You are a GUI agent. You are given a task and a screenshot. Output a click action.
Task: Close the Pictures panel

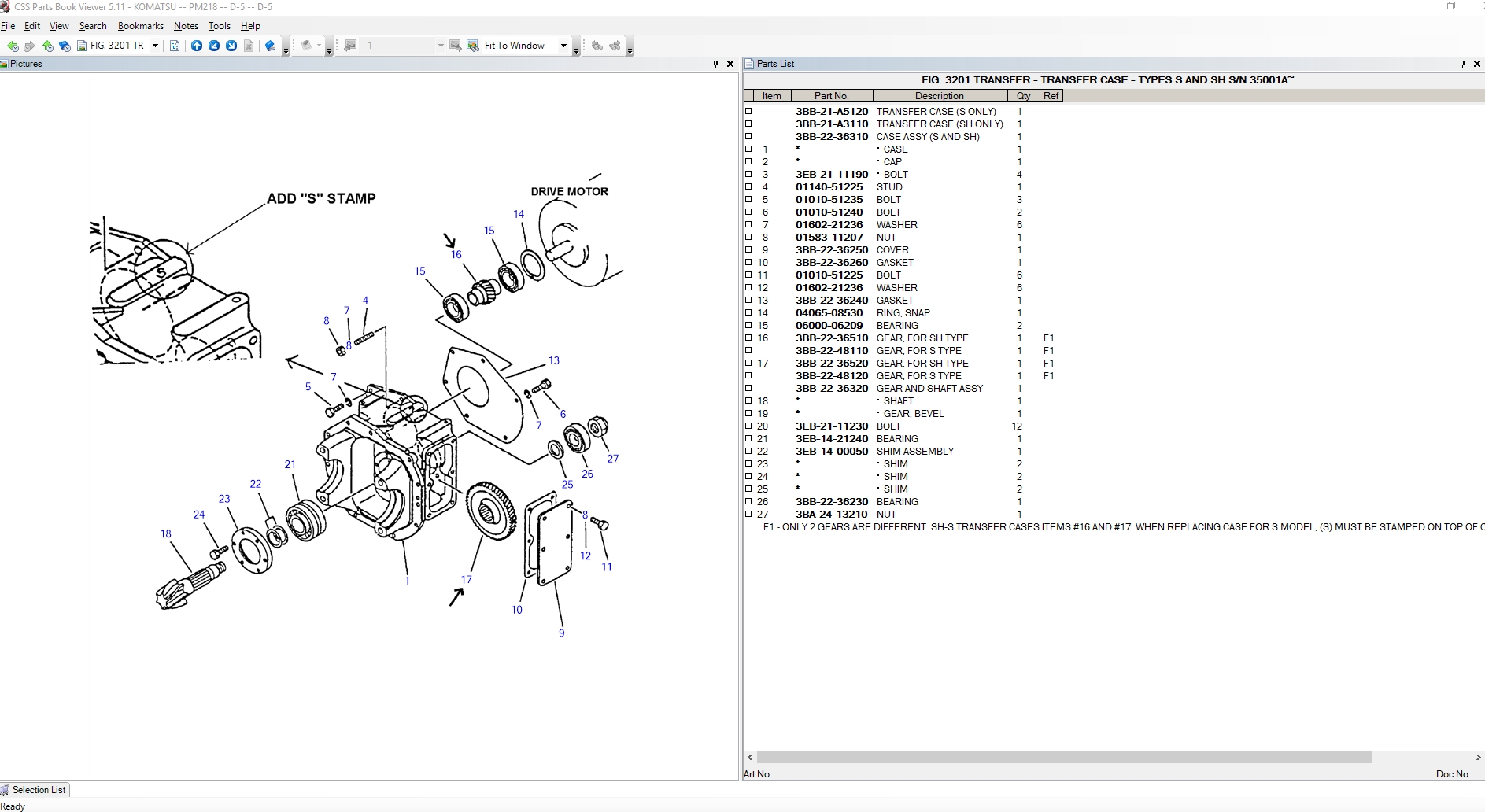(x=730, y=64)
